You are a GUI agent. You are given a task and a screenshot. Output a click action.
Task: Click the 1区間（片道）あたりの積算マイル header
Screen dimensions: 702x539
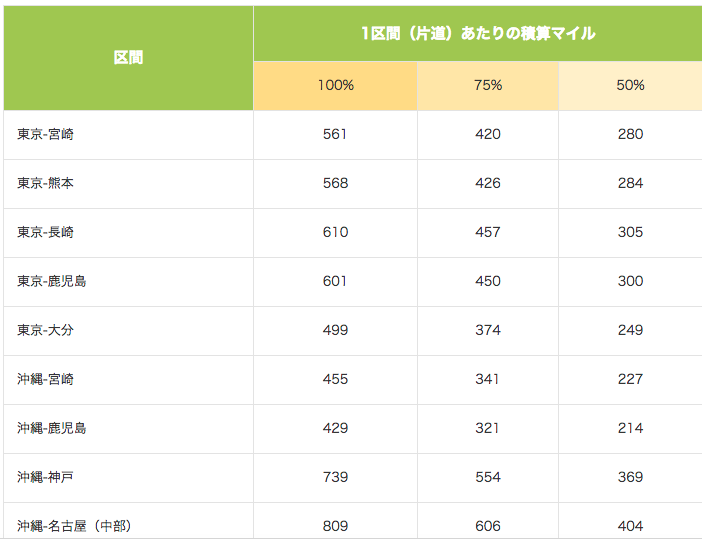coord(478,34)
